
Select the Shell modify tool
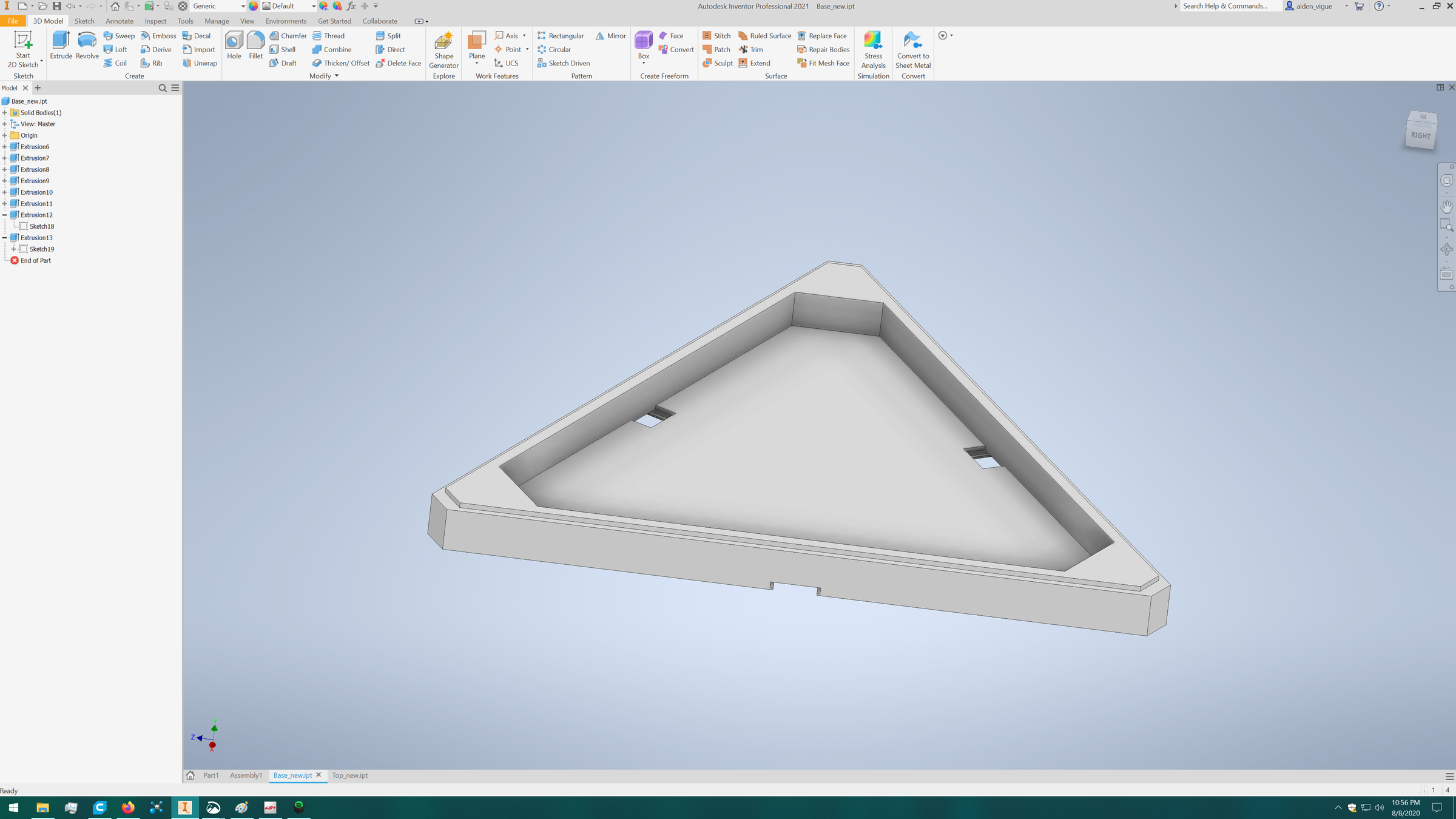[x=285, y=49]
